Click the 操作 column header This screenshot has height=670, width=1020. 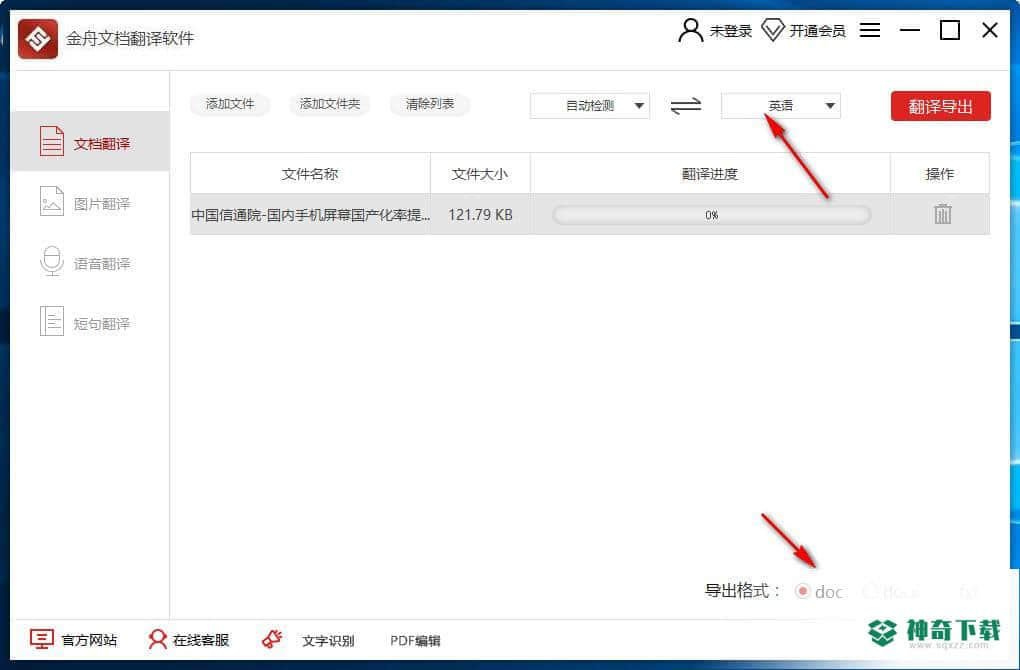[939, 174]
